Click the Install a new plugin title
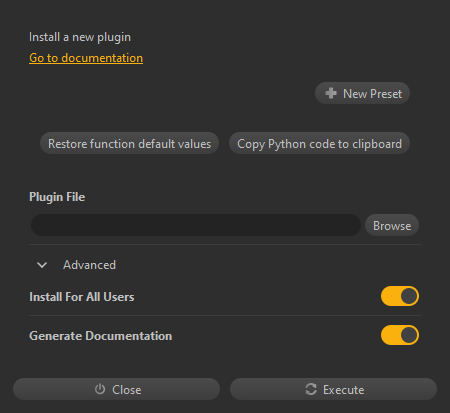This screenshot has height=413, width=450. (80, 37)
